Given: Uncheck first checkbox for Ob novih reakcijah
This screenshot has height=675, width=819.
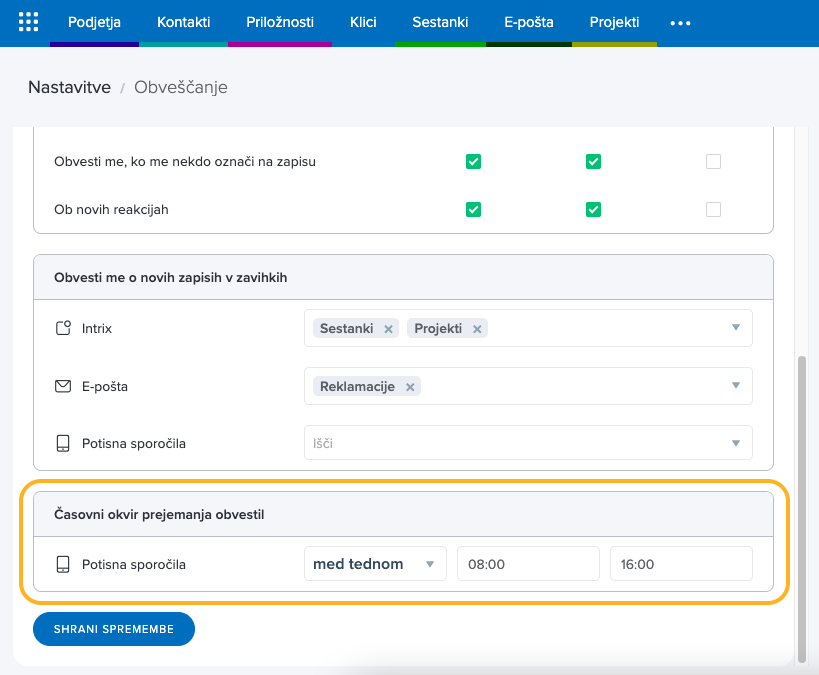Looking at the screenshot, I should coord(474,210).
